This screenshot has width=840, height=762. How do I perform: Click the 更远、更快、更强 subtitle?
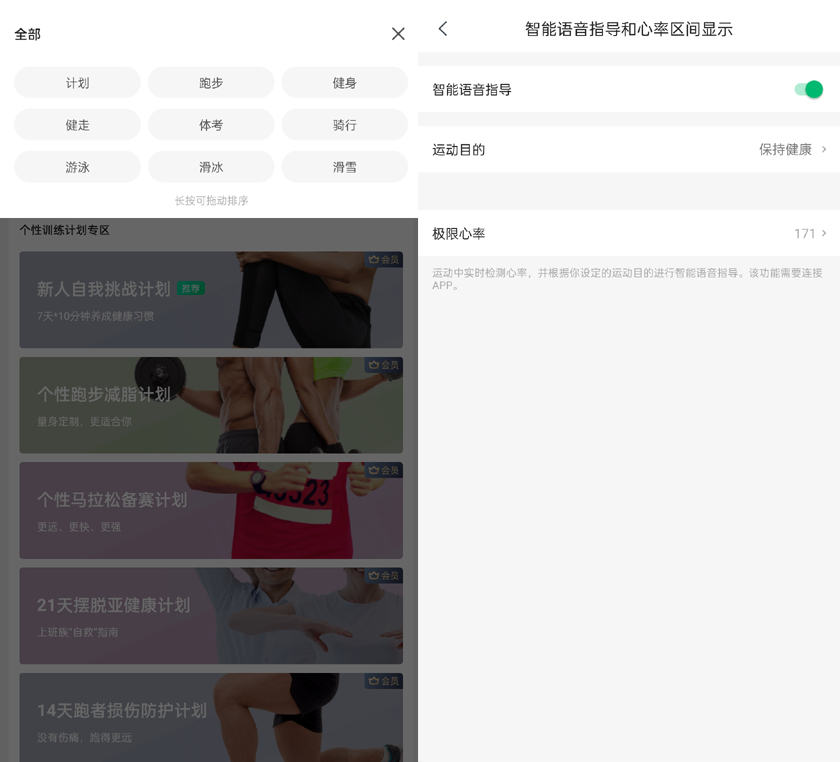(79, 527)
